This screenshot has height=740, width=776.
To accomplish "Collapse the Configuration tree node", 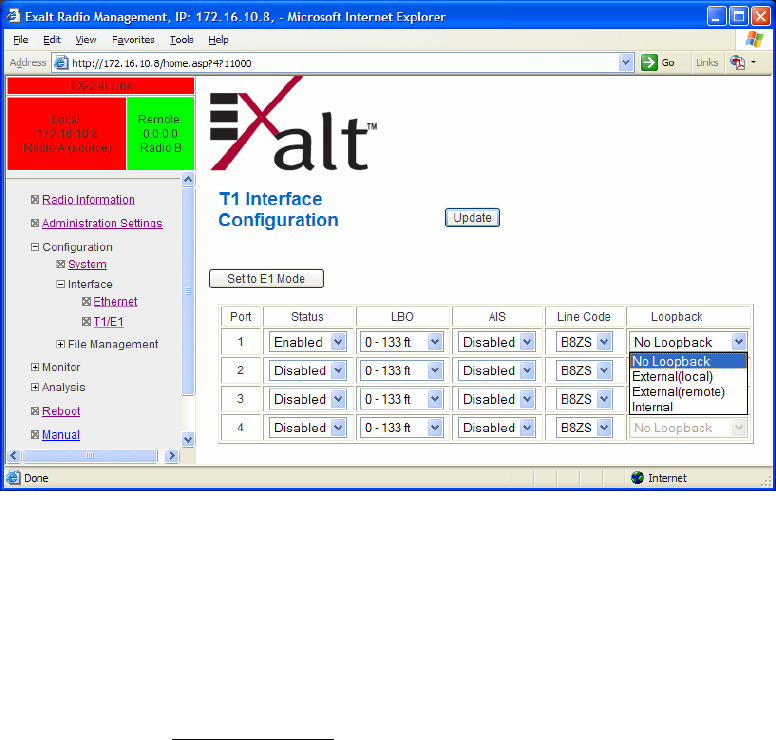I will 35,247.
